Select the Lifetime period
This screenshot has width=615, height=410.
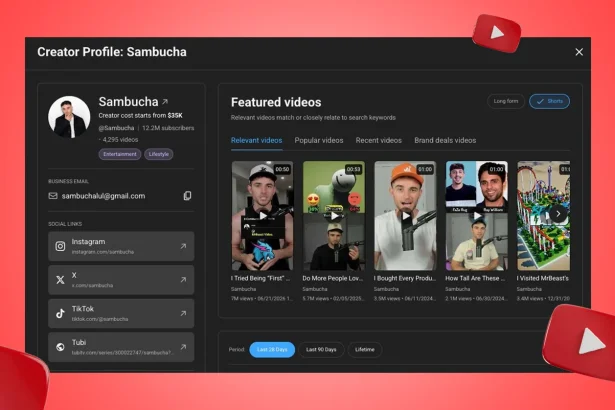tap(365, 350)
